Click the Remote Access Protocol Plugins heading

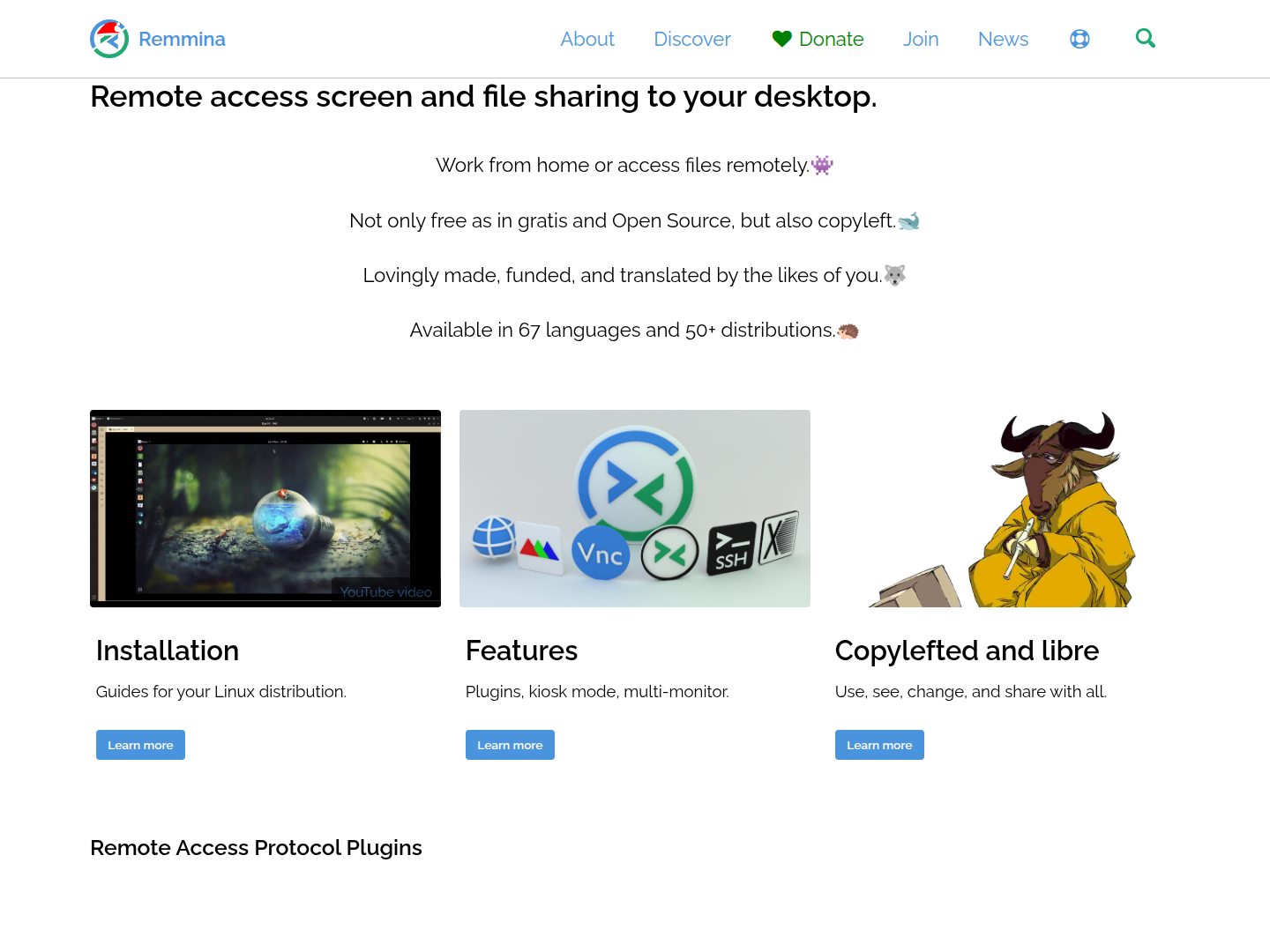[x=256, y=848]
